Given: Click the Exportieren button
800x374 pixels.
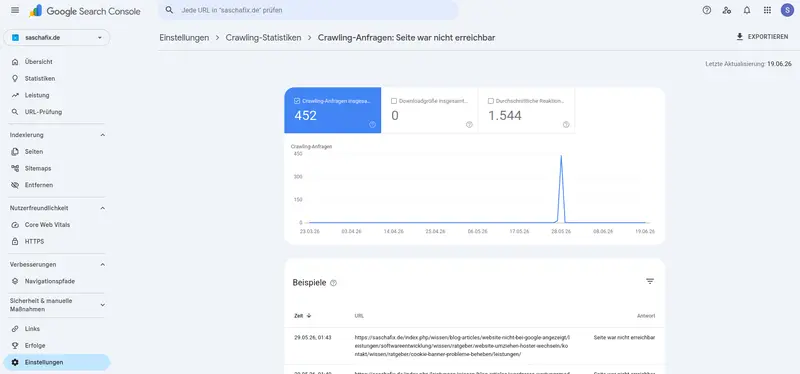Looking at the screenshot, I should [762, 37].
